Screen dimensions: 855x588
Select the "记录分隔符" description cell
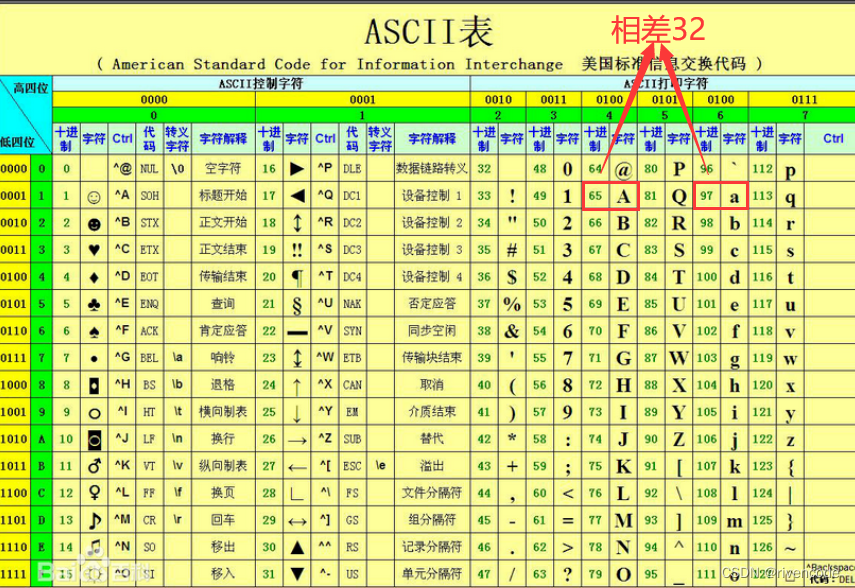pyautogui.click(x=432, y=547)
